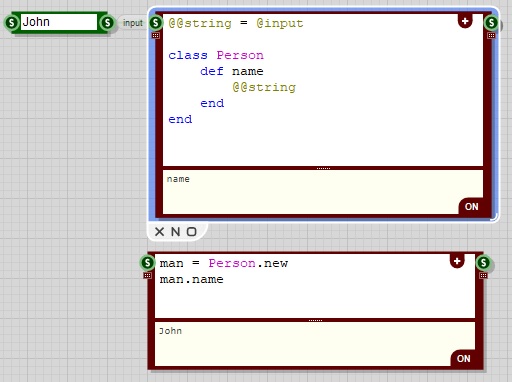Click the S input connector of Person class module
Viewport: 512px width, 382px height.
tap(156, 23)
